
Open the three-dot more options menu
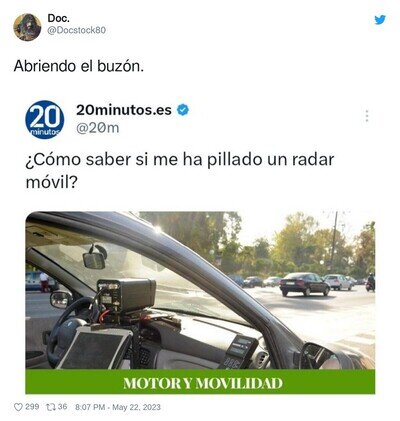tap(367, 116)
